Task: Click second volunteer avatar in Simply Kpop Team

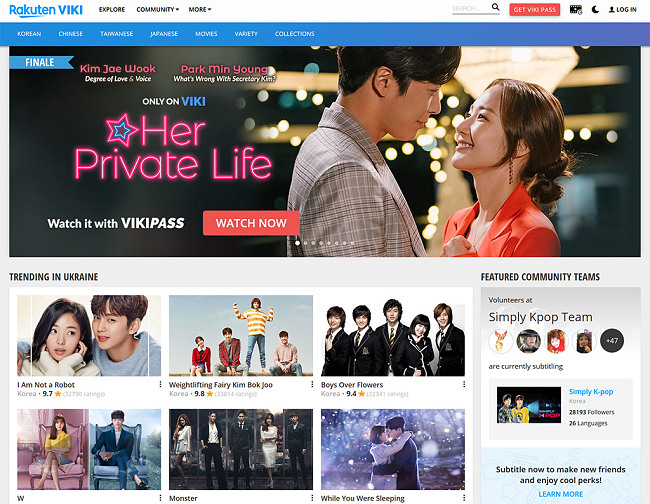Action: tap(529, 341)
